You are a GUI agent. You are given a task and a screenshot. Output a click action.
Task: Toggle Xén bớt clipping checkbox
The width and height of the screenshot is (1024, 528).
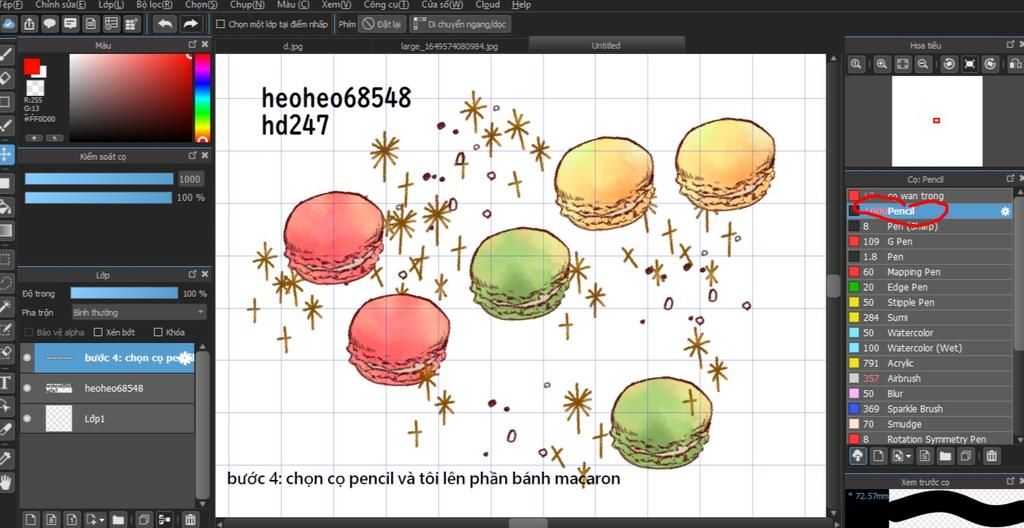(x=98, y=332)
